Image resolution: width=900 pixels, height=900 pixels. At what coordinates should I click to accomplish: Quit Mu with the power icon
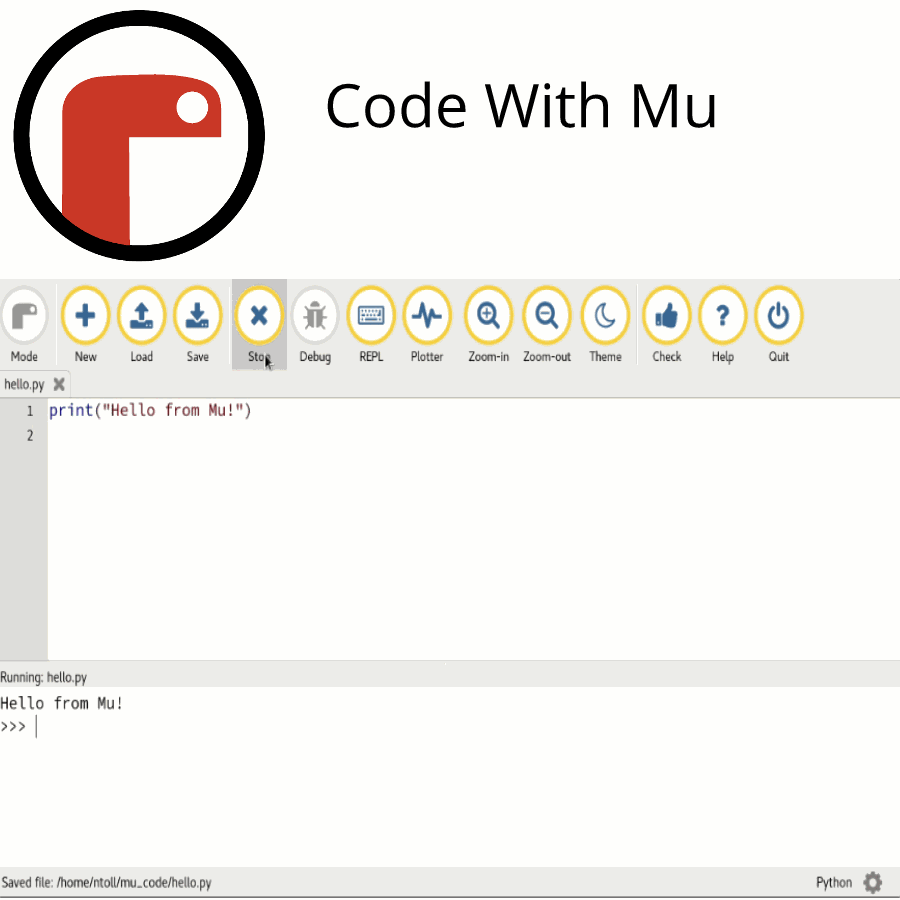(x=778, y=317)
